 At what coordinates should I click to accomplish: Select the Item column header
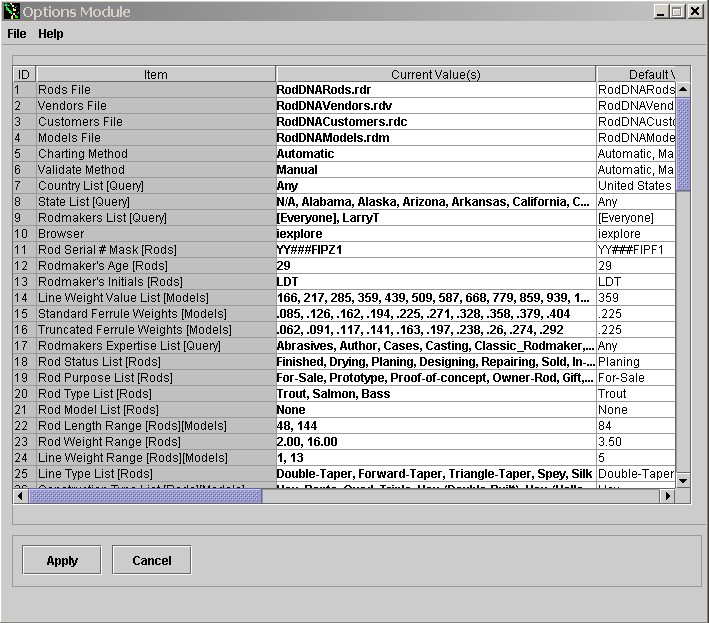155,74
